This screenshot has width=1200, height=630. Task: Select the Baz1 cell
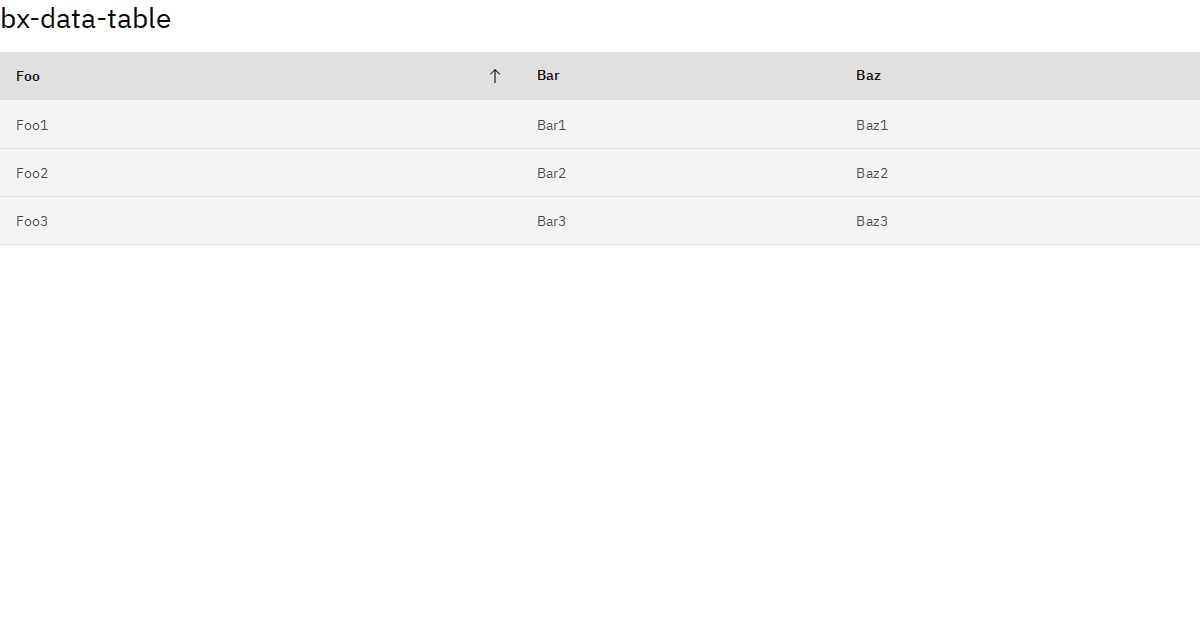tap(871, 125)
